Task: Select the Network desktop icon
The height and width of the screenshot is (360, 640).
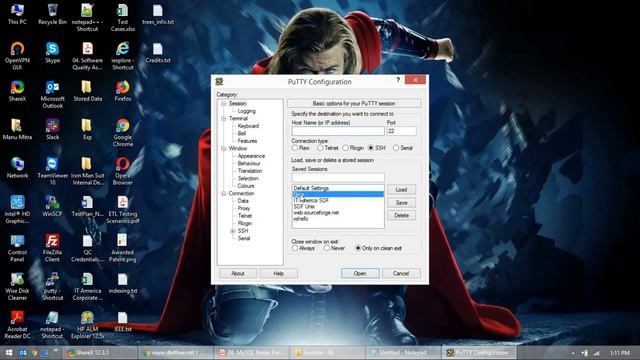Action: (17, 168)
